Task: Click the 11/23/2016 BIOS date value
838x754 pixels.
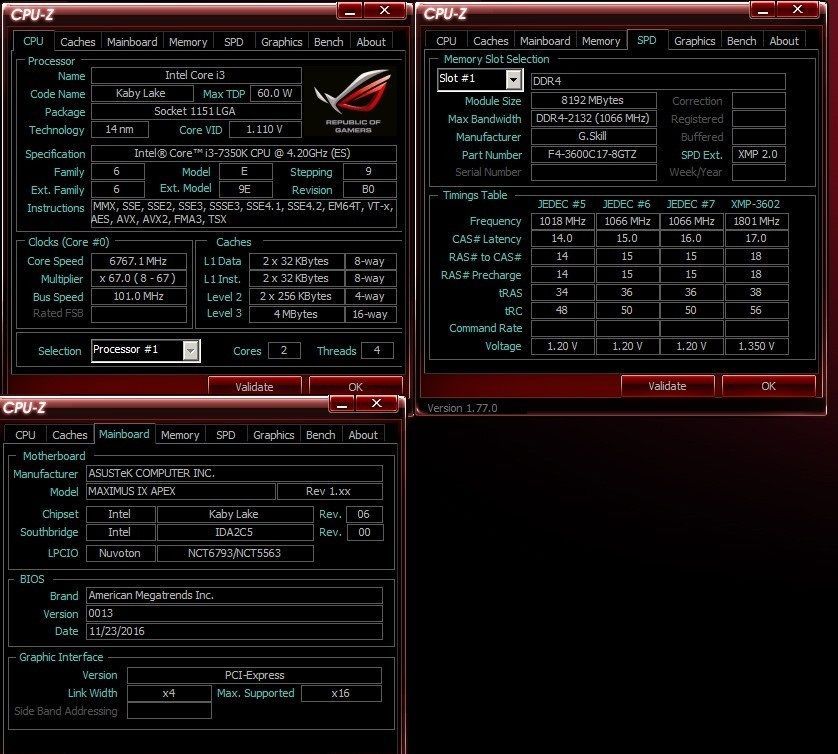Action: [x=234, y=631]
